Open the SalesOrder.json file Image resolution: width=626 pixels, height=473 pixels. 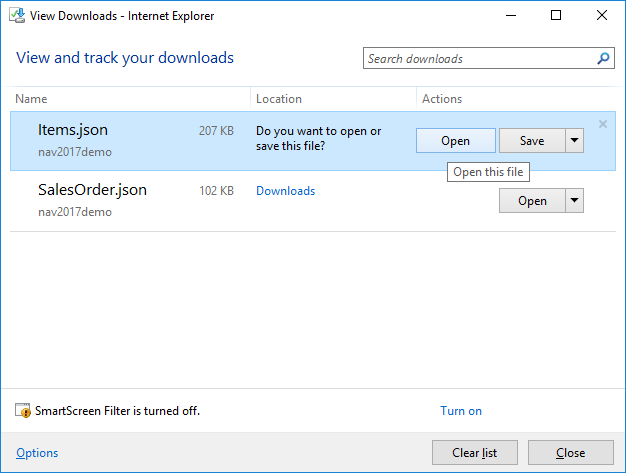coord(532,200)
